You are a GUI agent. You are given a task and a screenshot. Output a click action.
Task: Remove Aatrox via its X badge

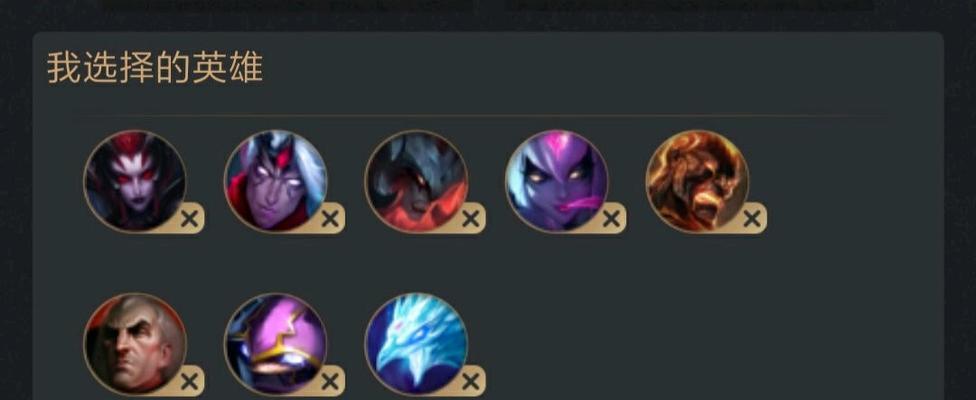click(x=471, y=218)
